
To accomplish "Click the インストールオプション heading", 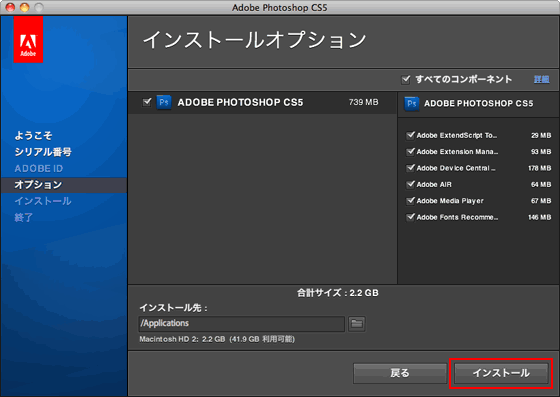I will pos(255,40).
